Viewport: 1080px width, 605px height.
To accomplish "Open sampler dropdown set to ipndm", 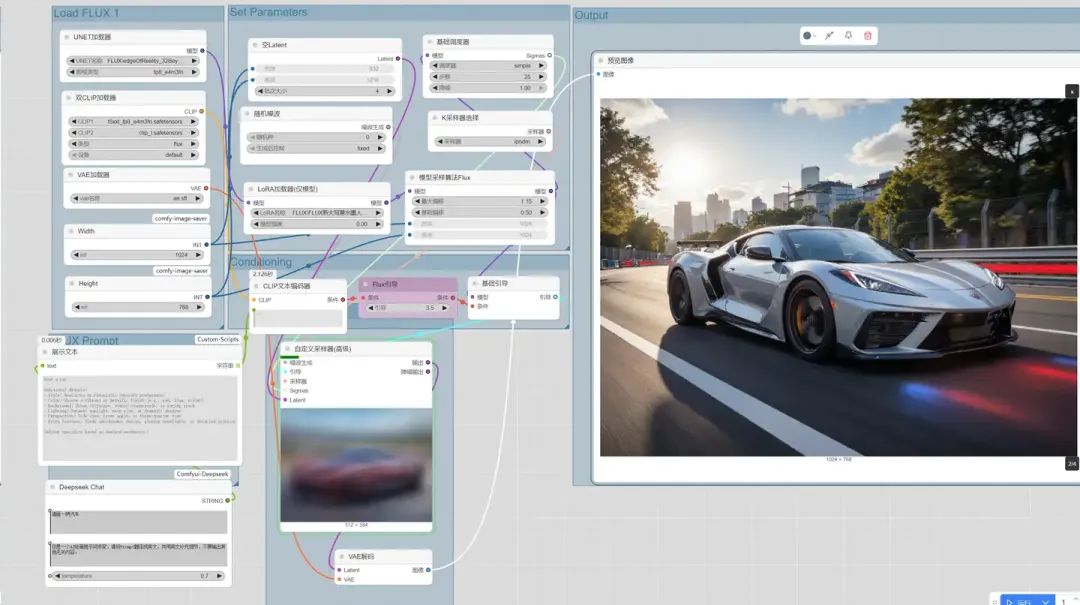I will 490,141.
